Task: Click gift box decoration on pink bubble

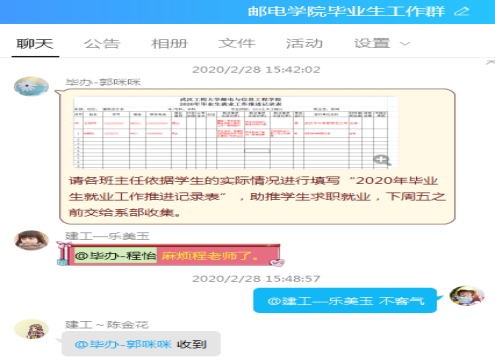Action: (x=64, y=254)
